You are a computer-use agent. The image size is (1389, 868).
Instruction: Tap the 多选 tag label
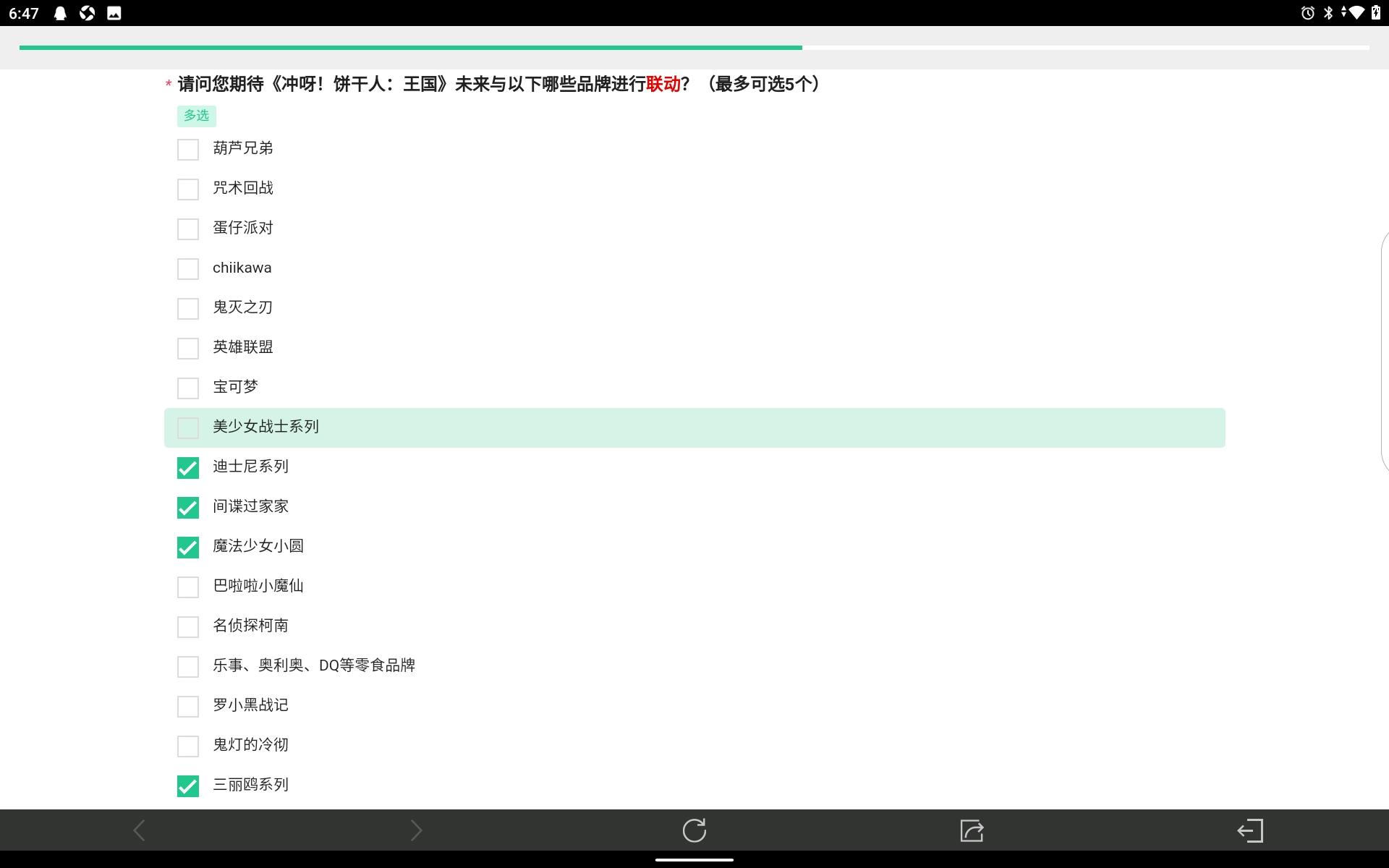196,116
